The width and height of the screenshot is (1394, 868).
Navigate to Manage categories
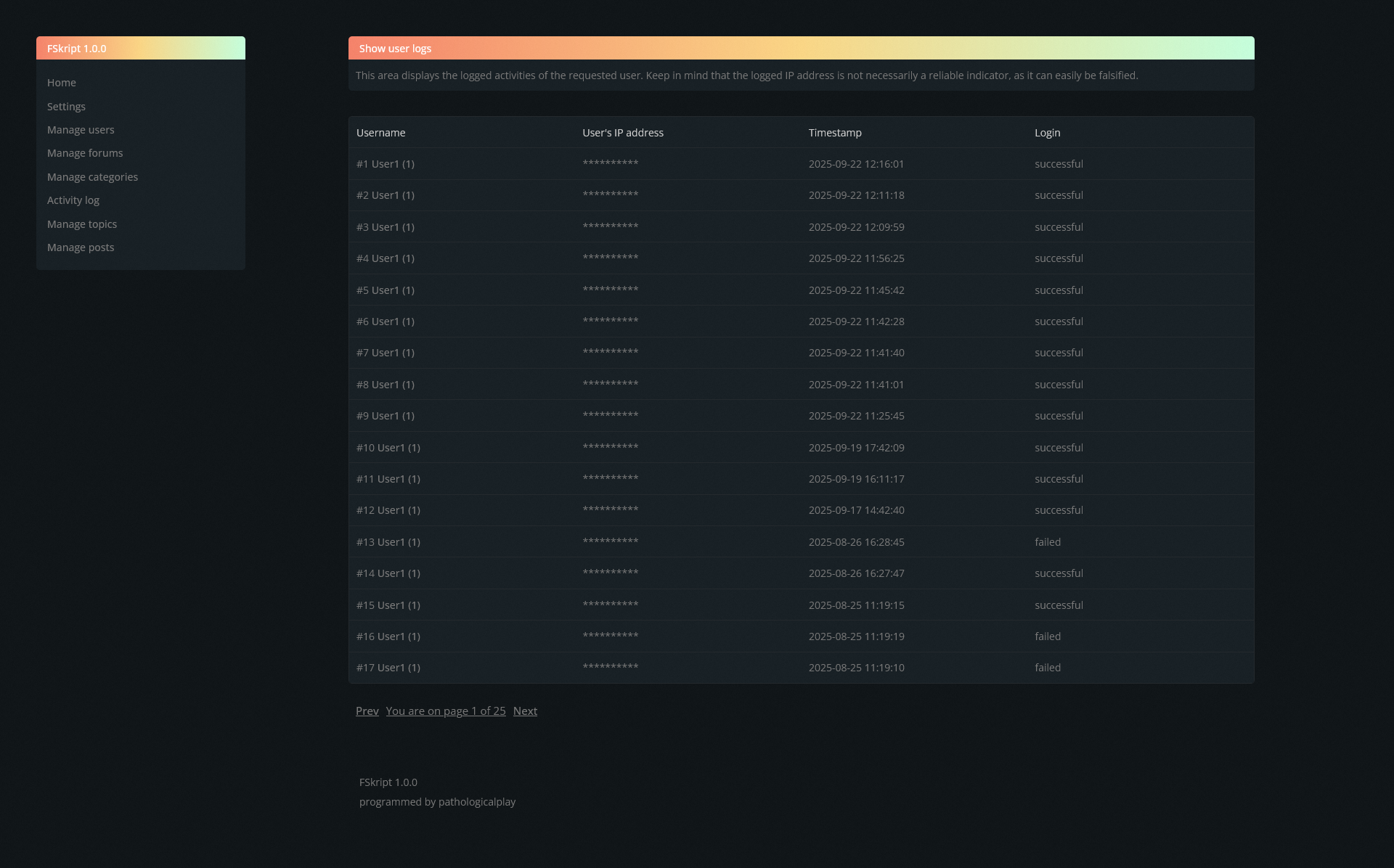(92, 177)
